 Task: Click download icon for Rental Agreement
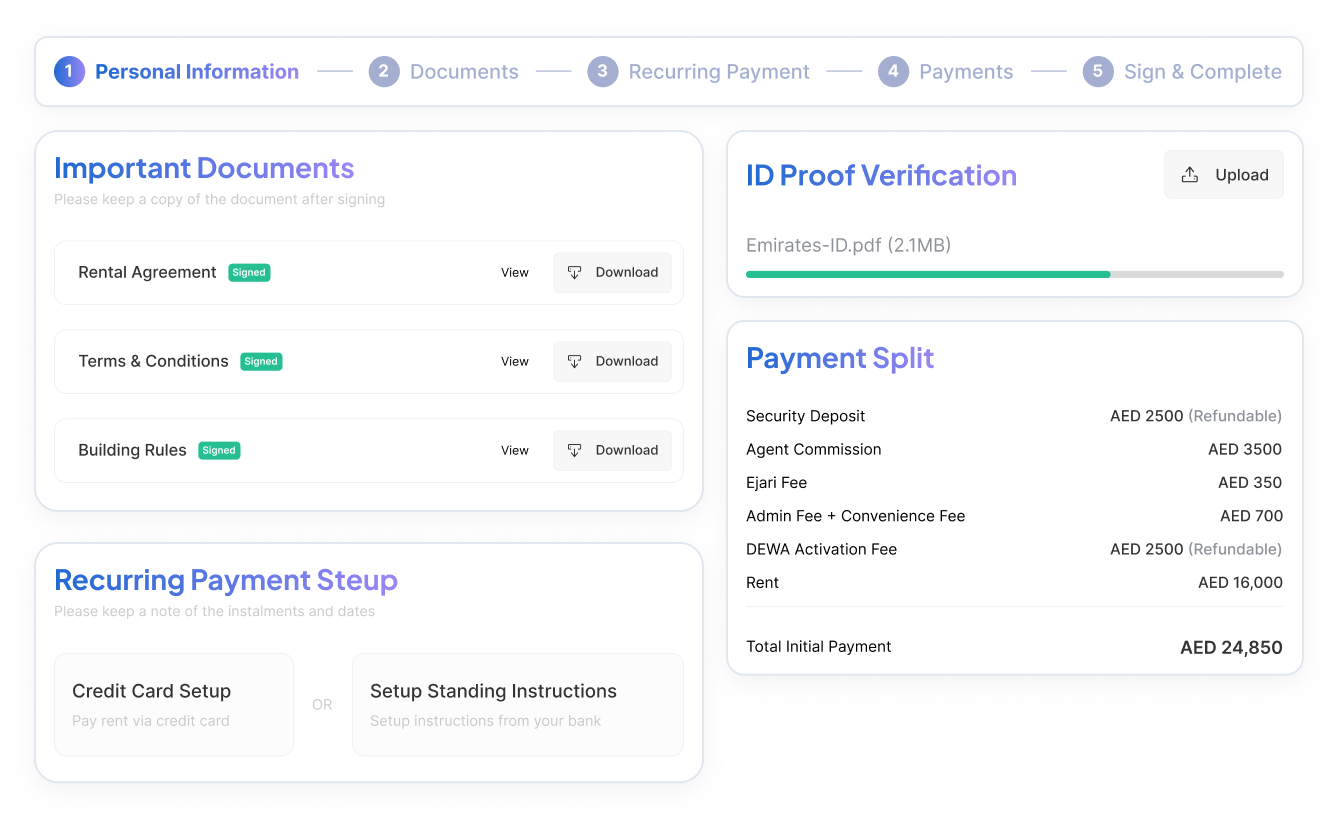pos(574,272)
